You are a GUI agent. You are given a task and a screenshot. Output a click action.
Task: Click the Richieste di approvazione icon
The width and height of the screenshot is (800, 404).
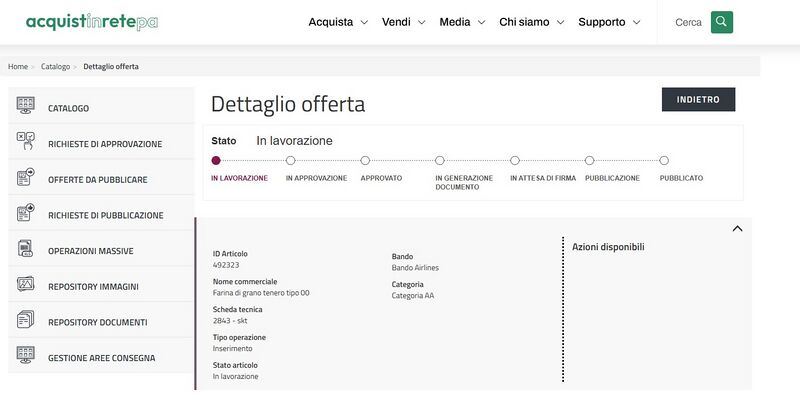point(26,141)
